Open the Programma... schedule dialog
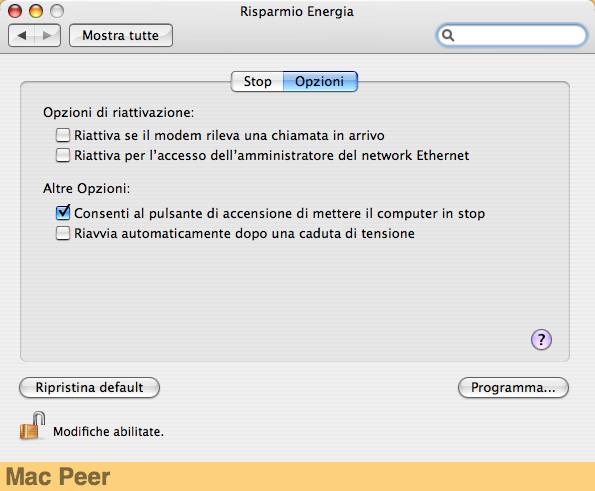Image resolution: width=595 pixels, height=491 pixels. 513,387
